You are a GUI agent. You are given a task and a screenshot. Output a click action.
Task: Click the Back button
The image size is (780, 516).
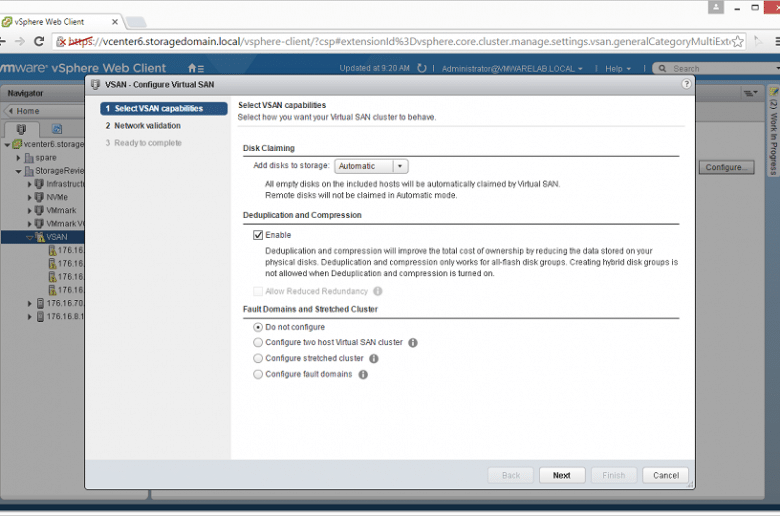[x=511, y=475]
